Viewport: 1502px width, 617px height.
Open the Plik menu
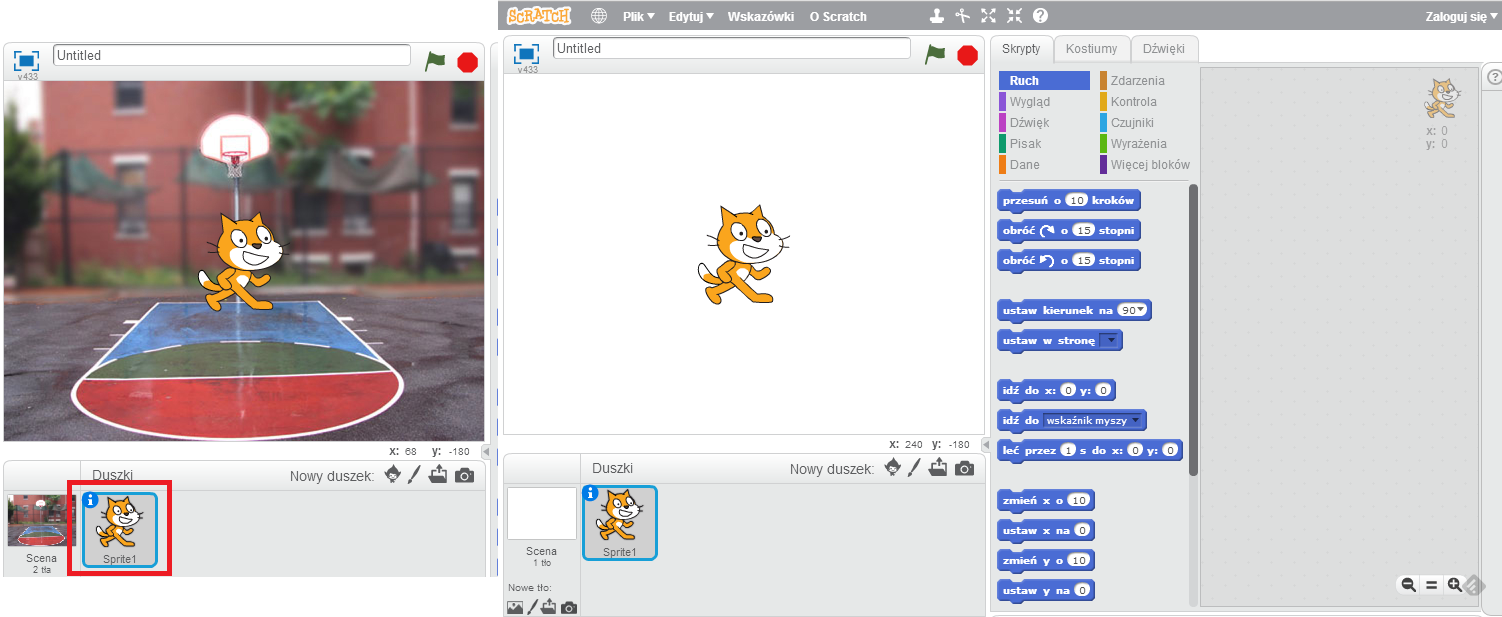(x=639, y=16)
